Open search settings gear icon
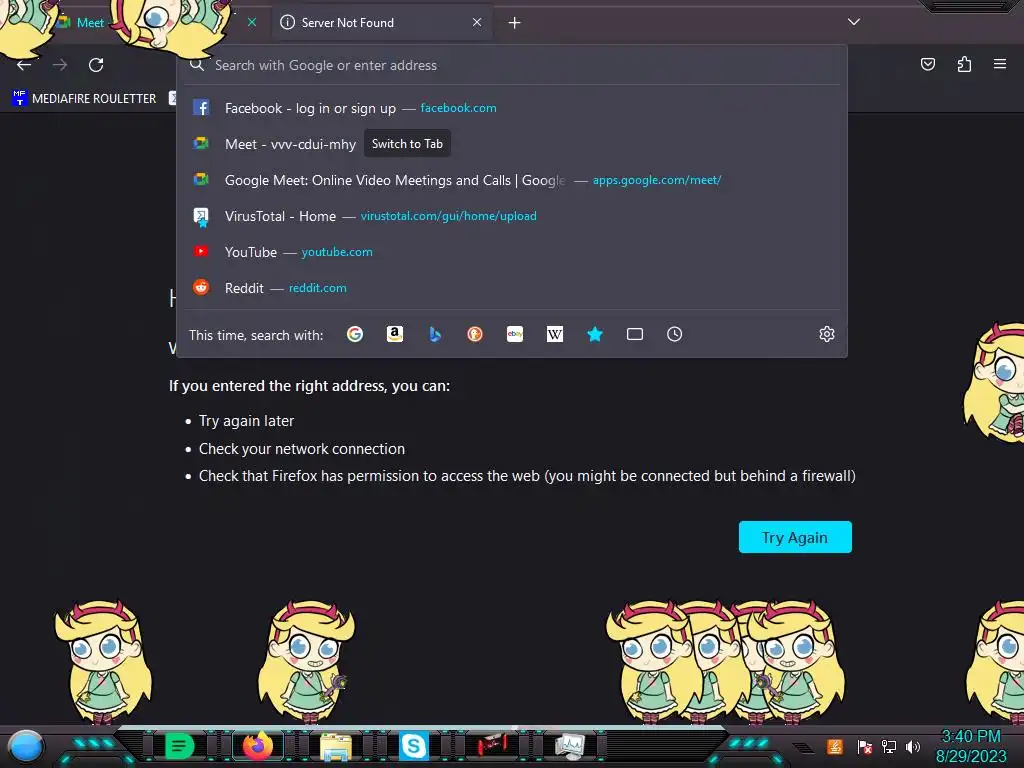 [x=827, y=334]
